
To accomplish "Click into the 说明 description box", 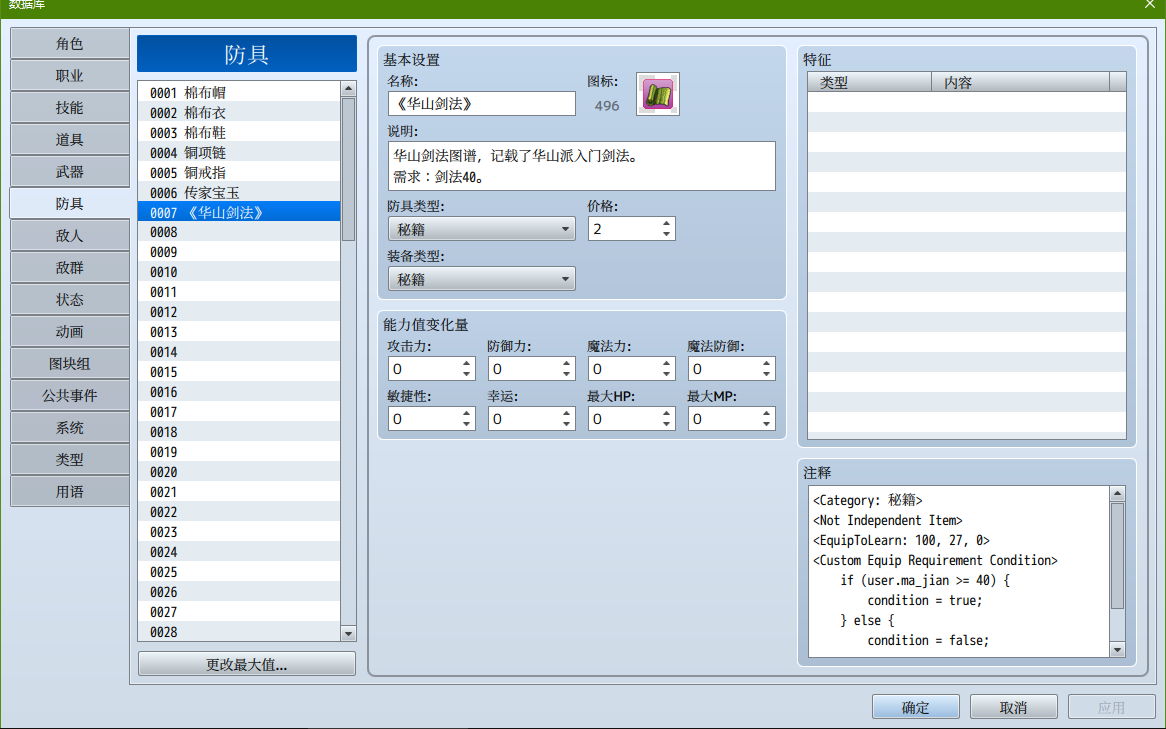I will pos(582,166).
